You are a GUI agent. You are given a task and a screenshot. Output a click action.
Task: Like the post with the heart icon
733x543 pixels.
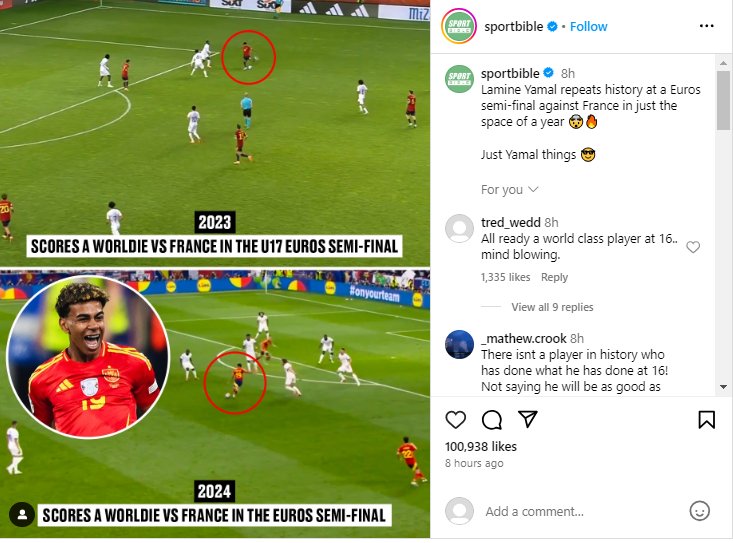(x=455, y=420)
